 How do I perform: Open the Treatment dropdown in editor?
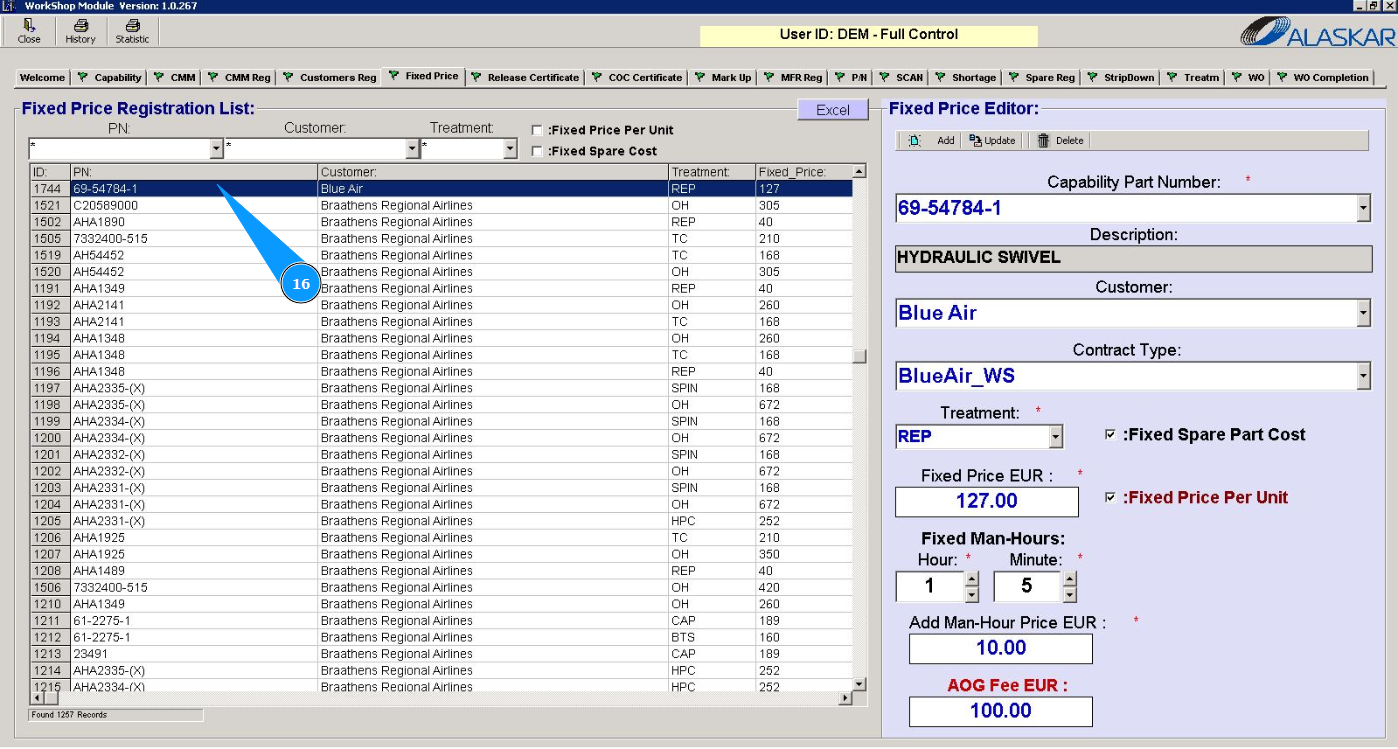[x=1055, y=437]
